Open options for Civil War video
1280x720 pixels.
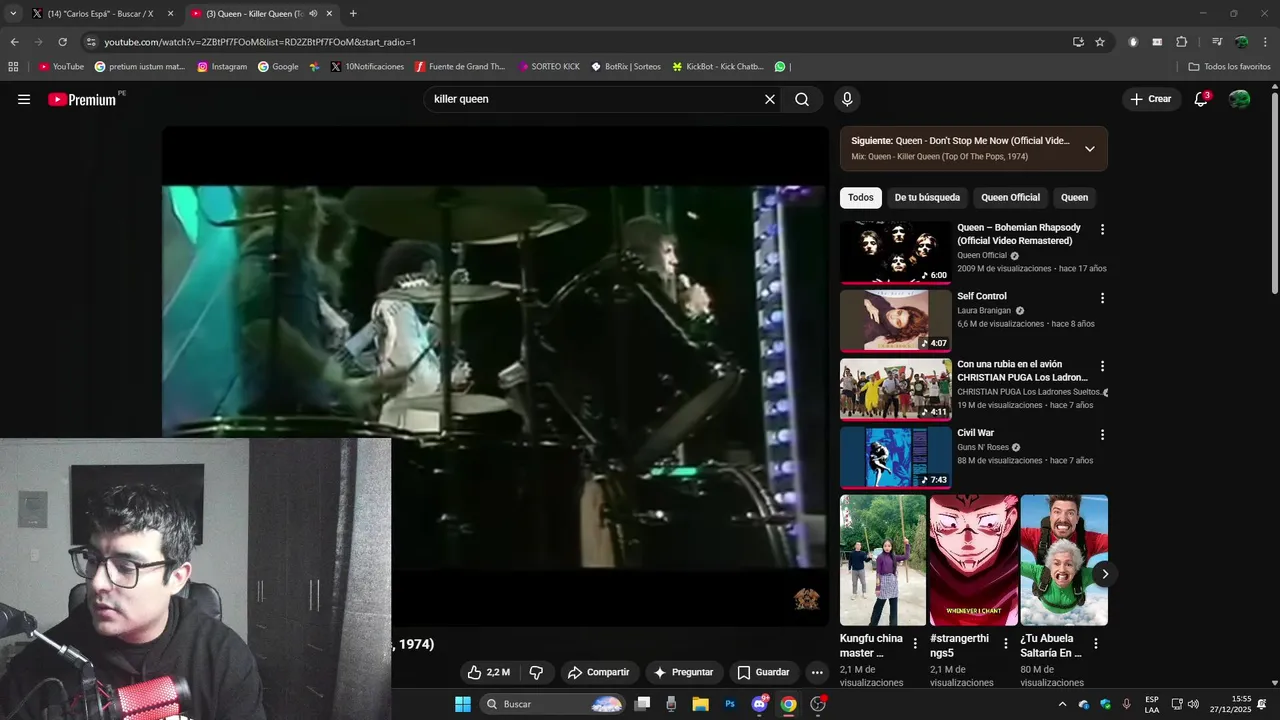coord(1102,435)
